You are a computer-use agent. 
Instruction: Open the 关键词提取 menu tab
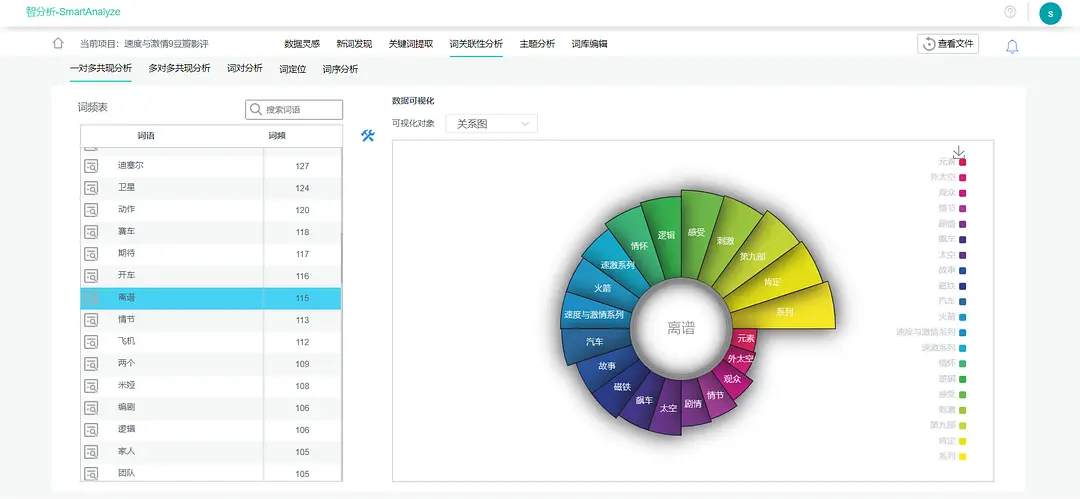411,43
